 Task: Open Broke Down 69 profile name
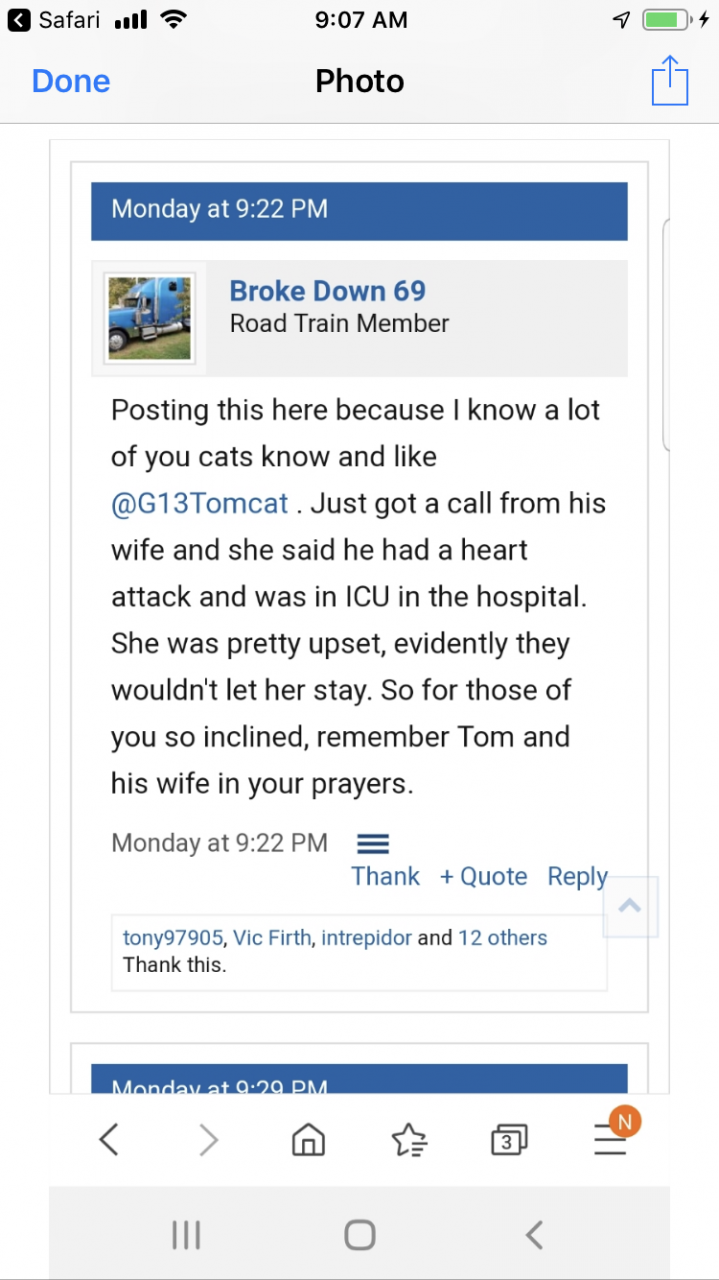click(328, 291)
